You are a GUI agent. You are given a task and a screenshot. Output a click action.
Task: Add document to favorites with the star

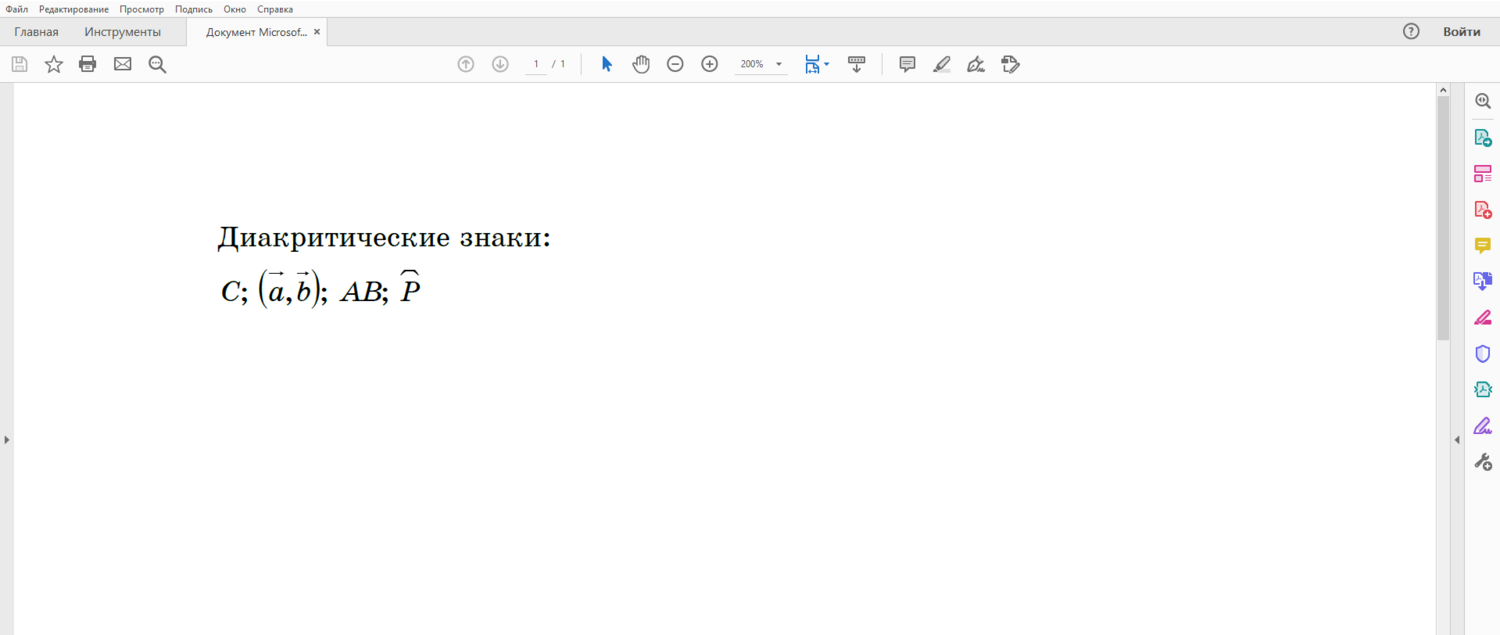[53, 63]
